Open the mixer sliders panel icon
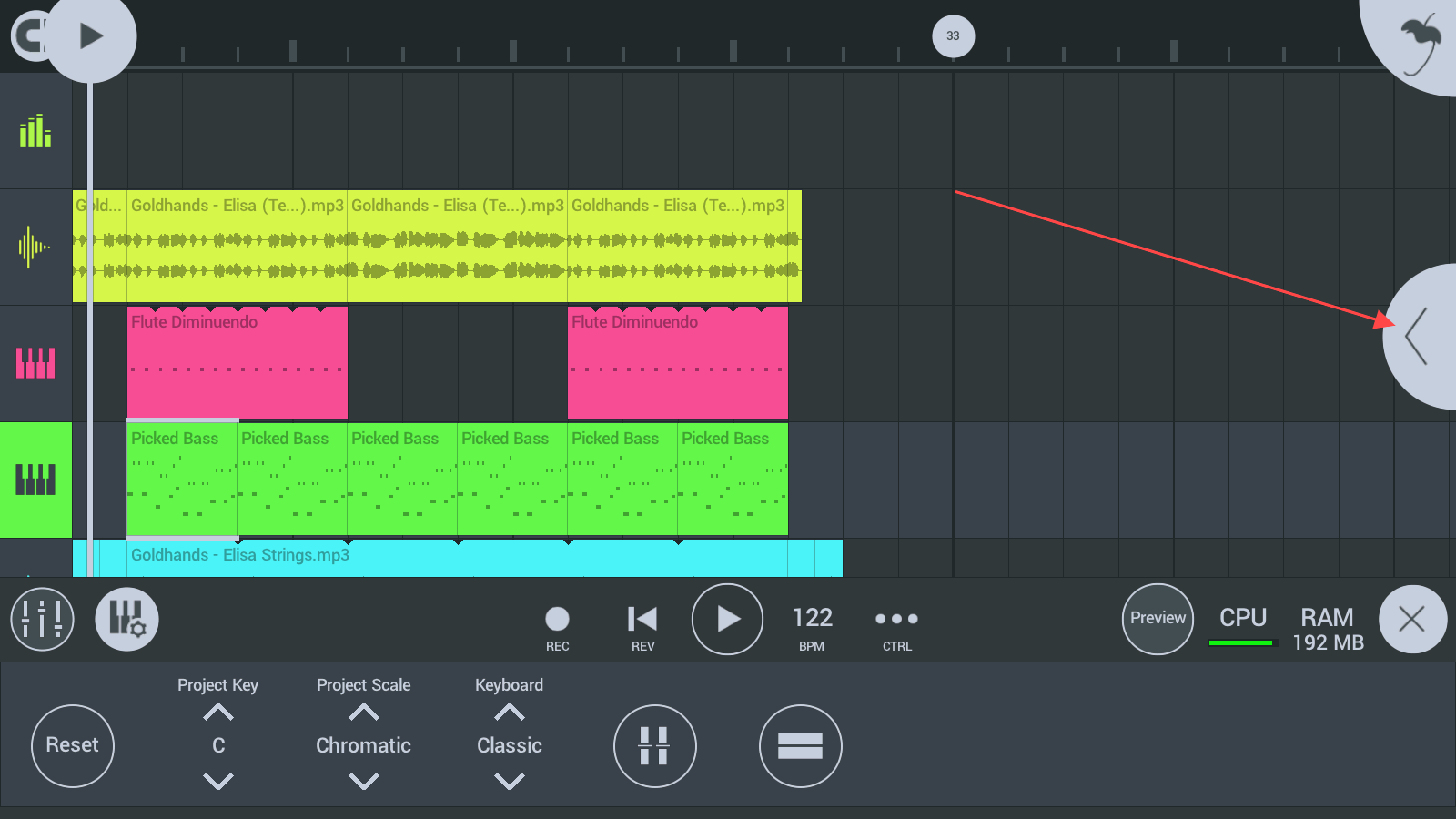The image size is (1456, 819). coord(42,620)
